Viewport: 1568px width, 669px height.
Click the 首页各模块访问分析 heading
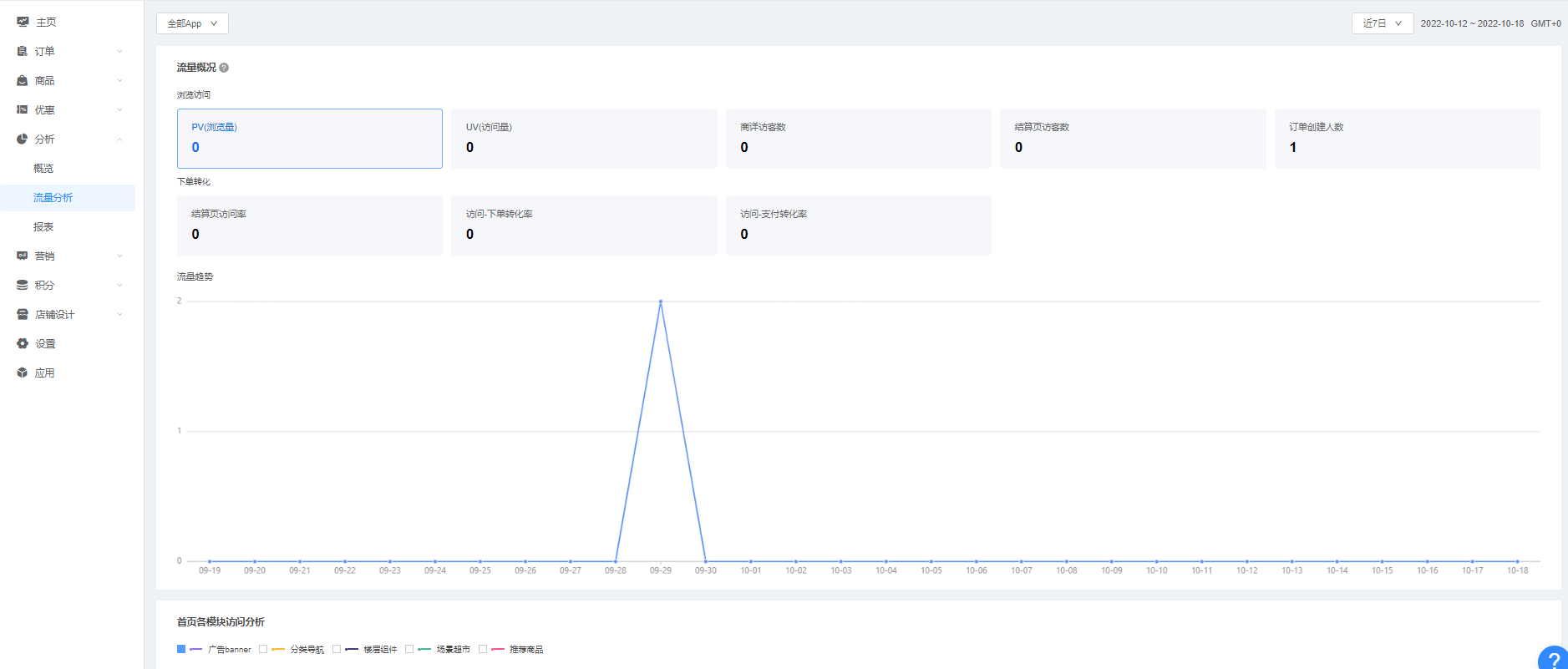point(221,622)
